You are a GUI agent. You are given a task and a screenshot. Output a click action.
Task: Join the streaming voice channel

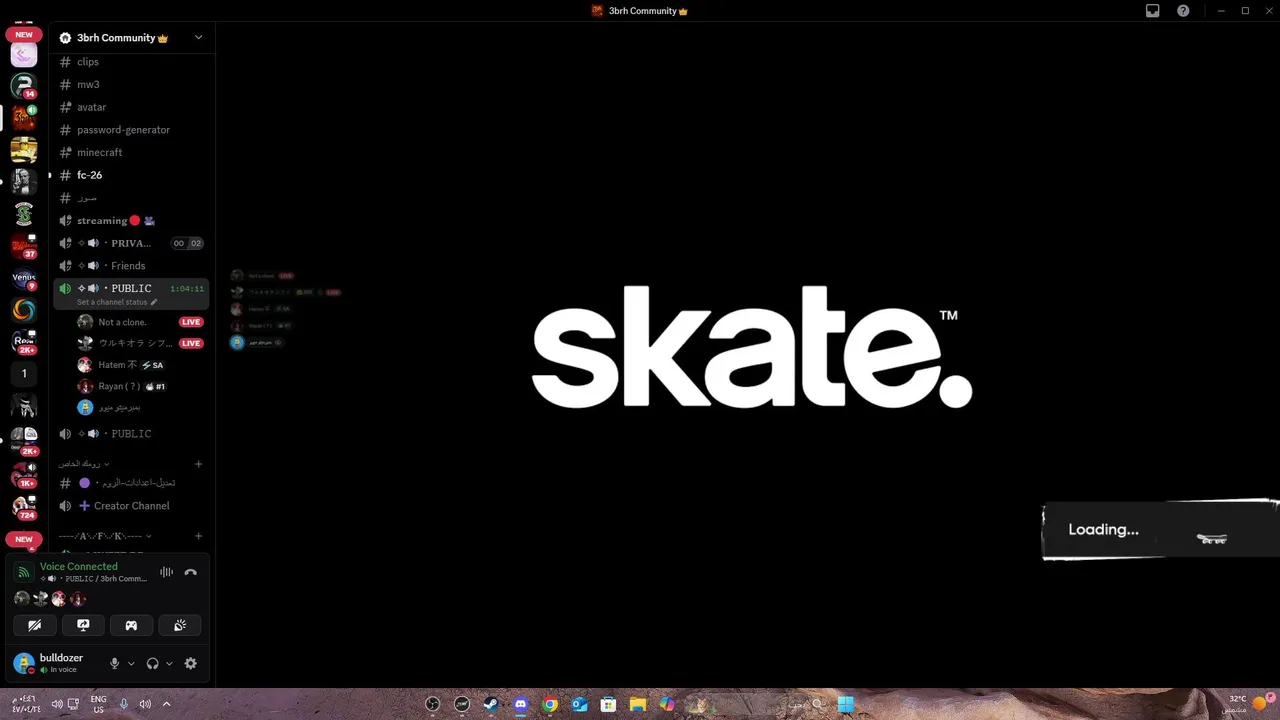pos(131,220)
